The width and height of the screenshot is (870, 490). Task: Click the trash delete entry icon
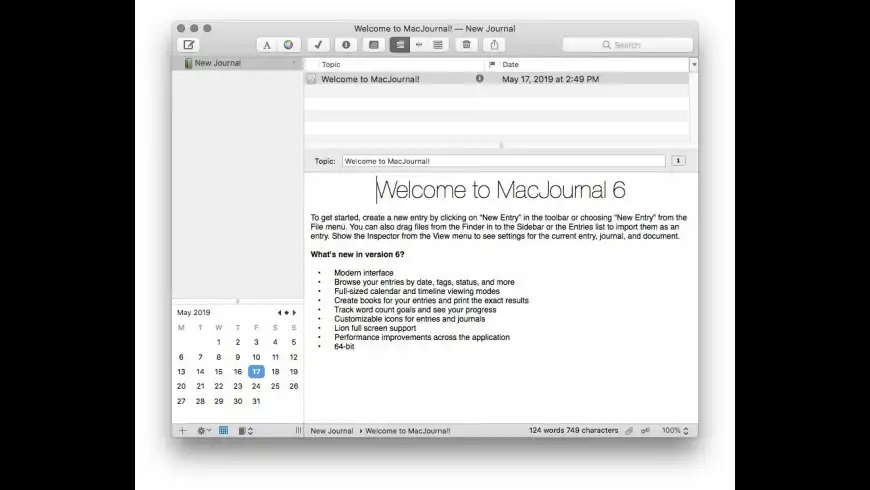[x=467, y=45]
